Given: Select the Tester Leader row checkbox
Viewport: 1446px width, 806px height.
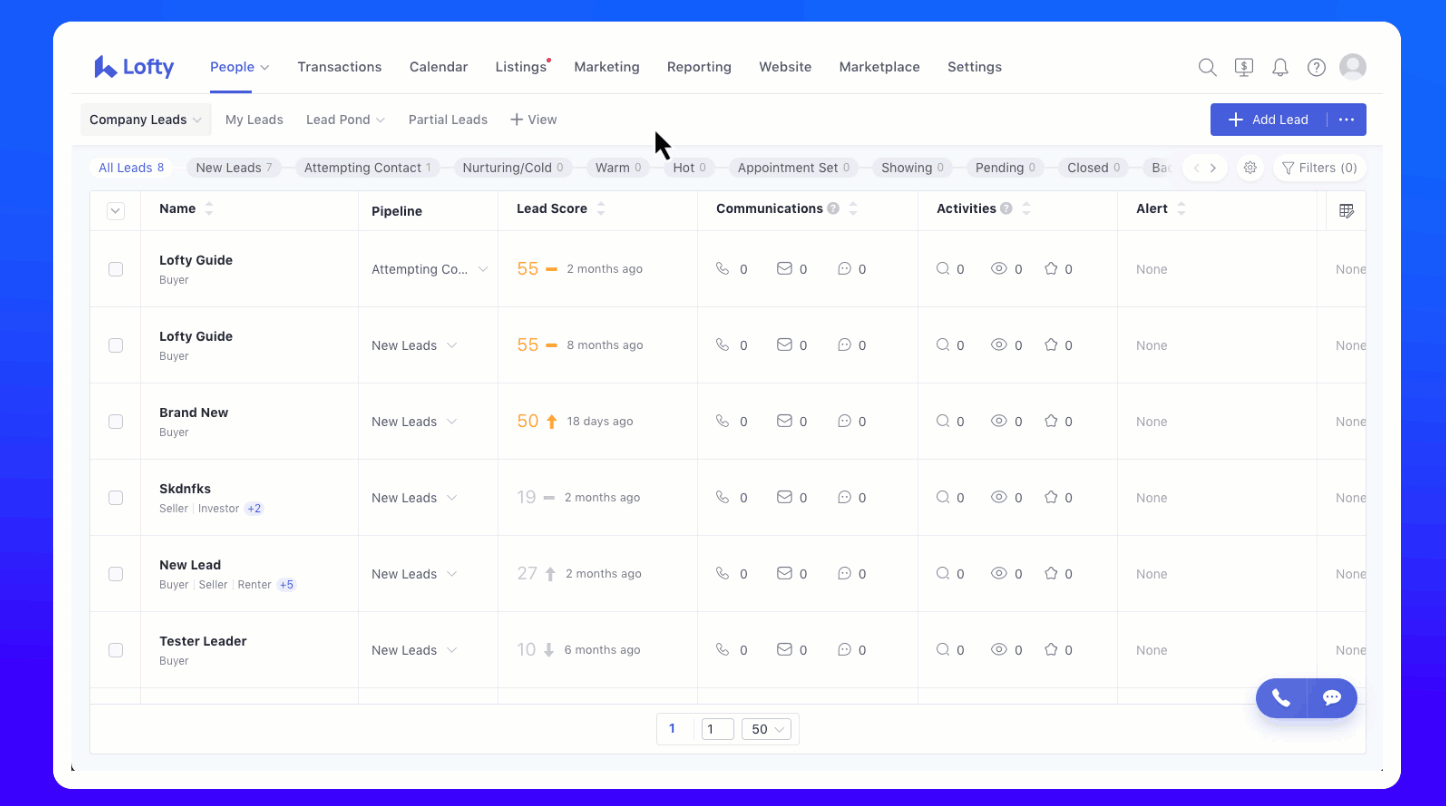Looking at the screenshot, I should point(116,650).
